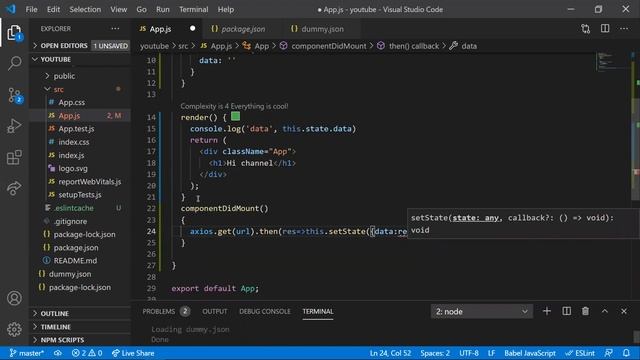Open the editor More Actions ellipsis
Viewport: 640px width, 360px height.
[624, 29]
